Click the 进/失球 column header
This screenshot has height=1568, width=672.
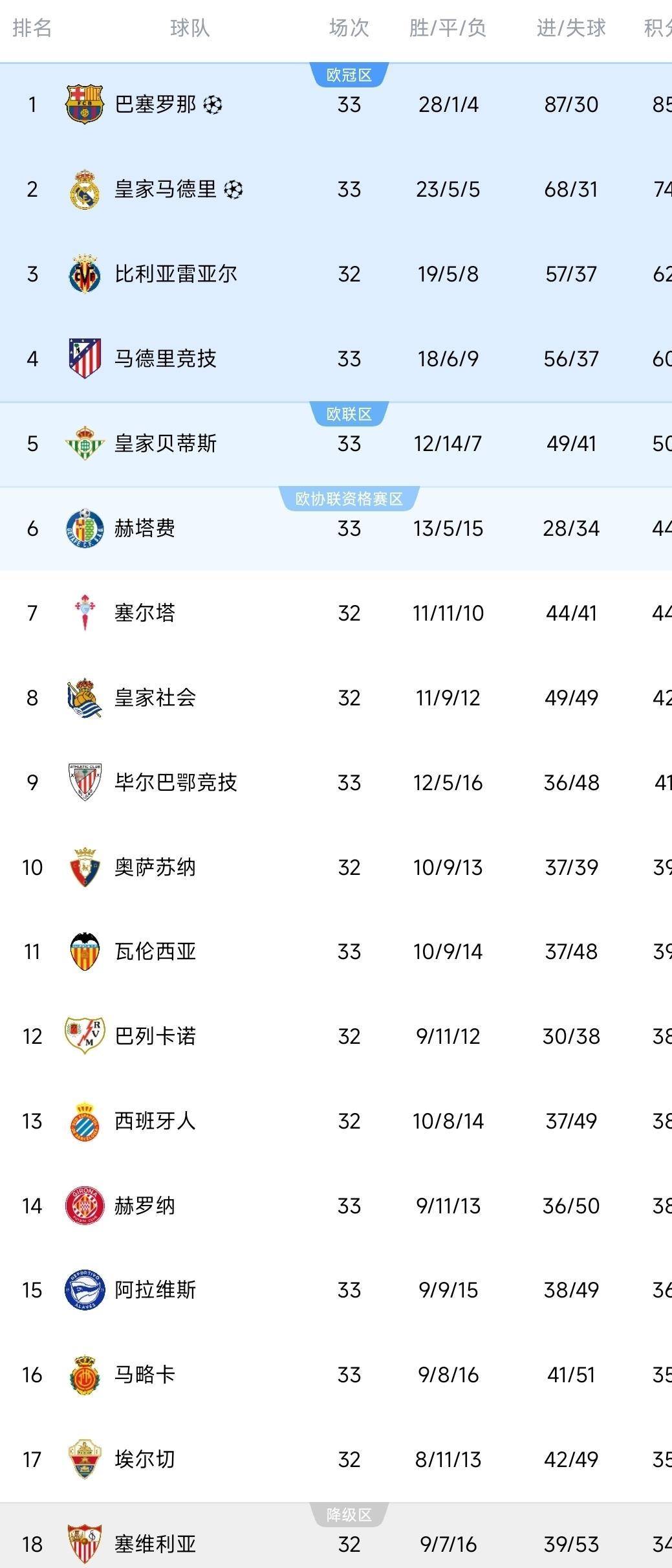(x=571, y=28)
